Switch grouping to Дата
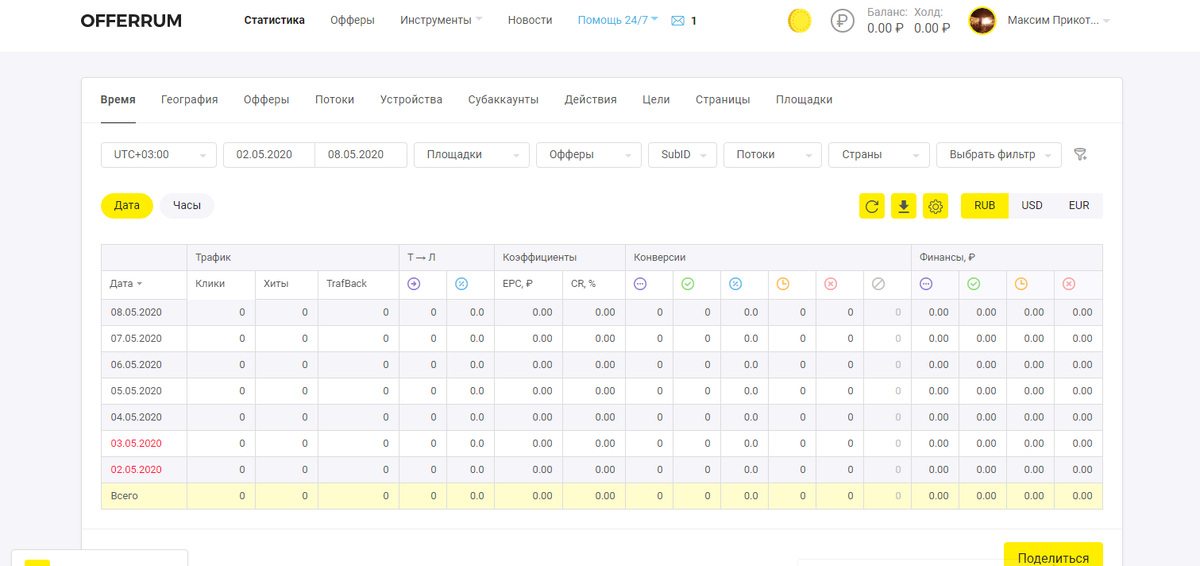This screenshot has width=1200, height=566. point(127,206)
